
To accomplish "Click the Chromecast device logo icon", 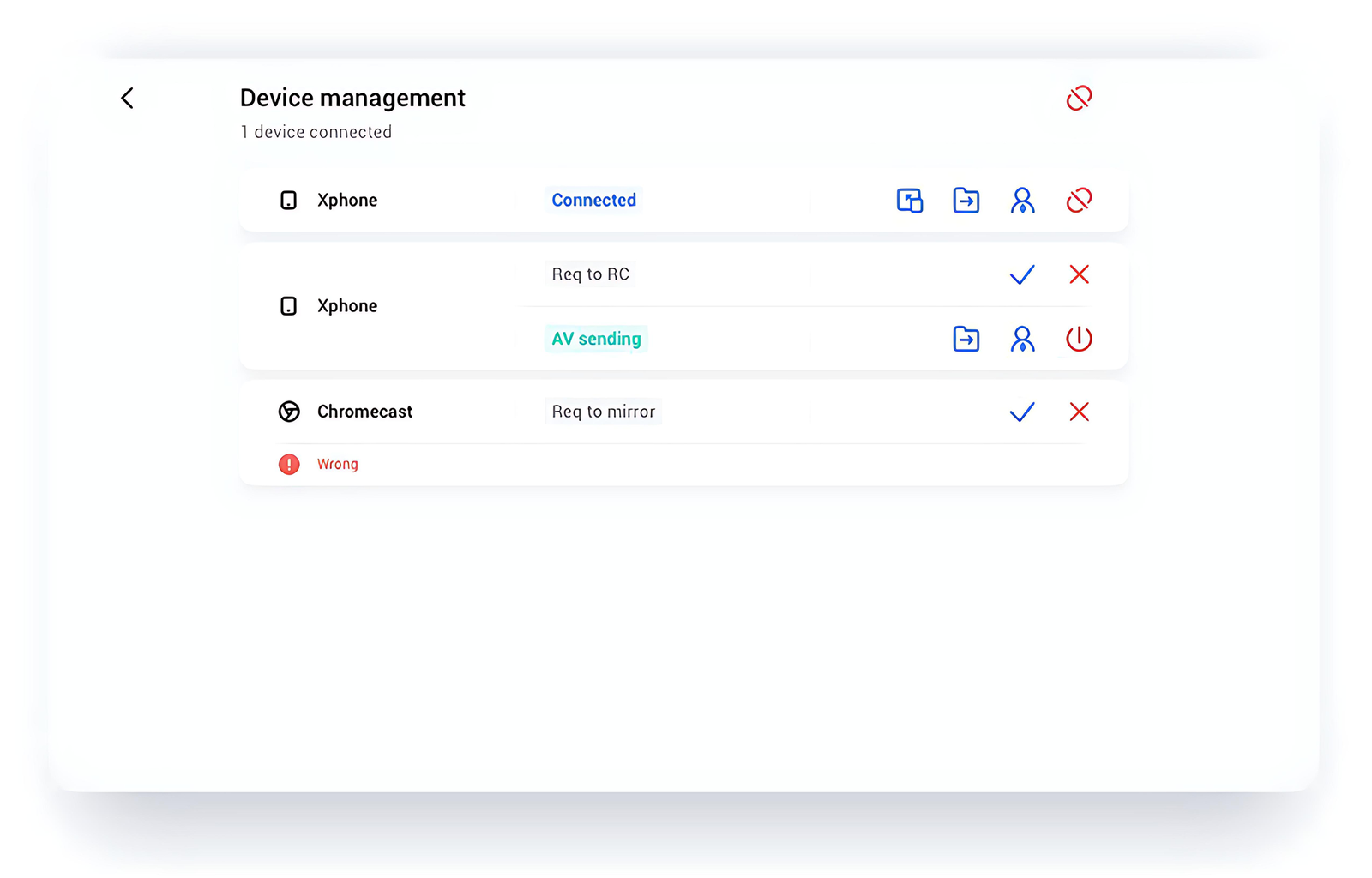I will (289, 412).
